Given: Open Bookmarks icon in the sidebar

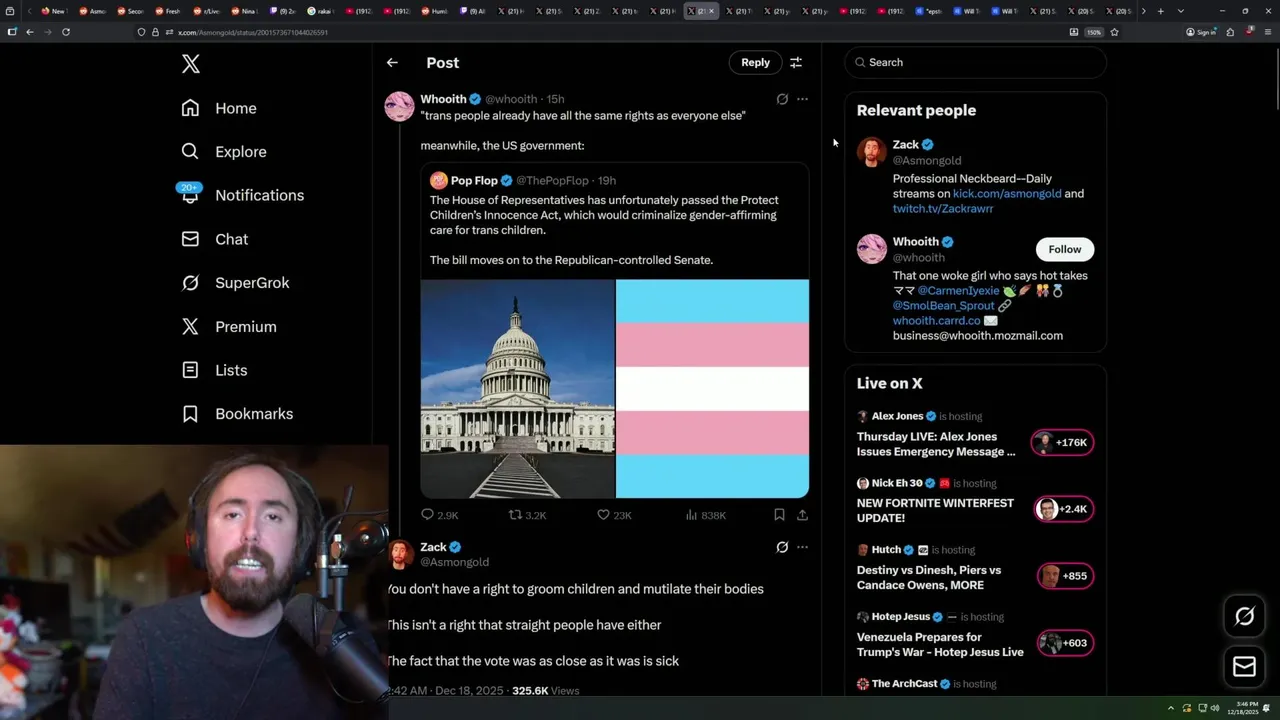Looking at the screenshot, I should [190, 414].
